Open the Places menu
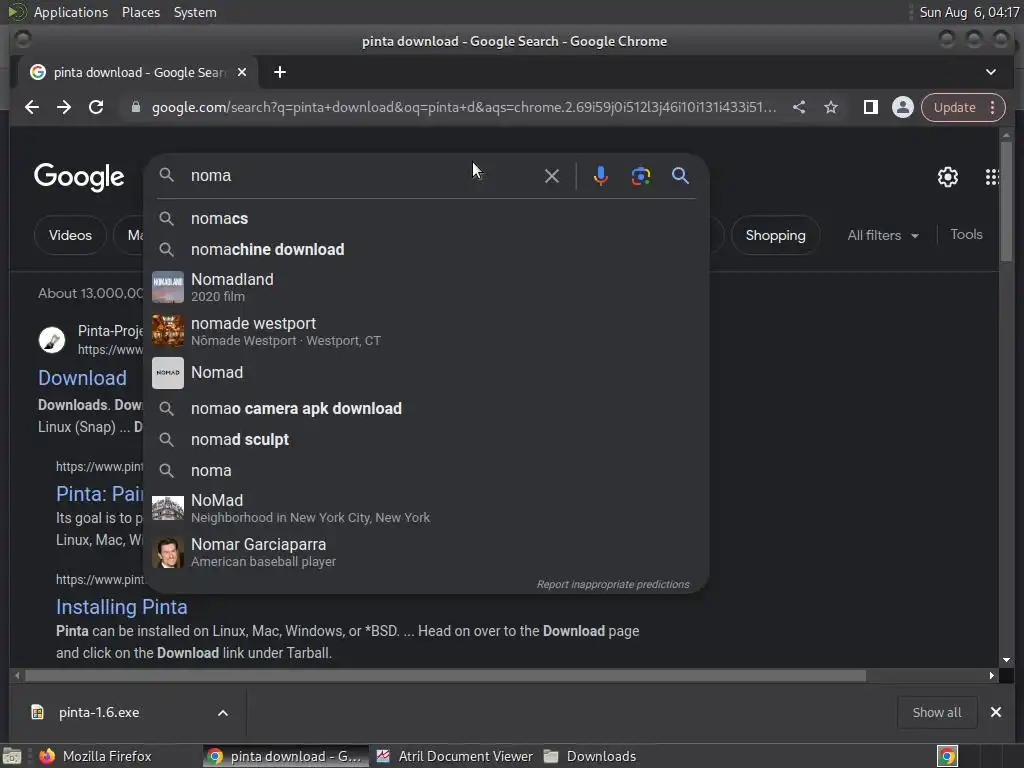Image resolution: width=1024 pixels, height=768 pixels. (141, 12)
